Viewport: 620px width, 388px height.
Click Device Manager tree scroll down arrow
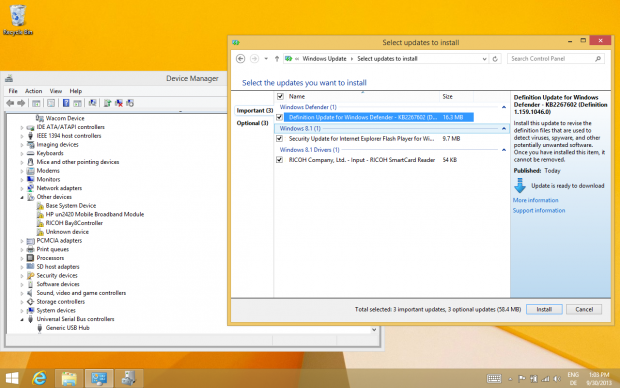coord(374,329)
